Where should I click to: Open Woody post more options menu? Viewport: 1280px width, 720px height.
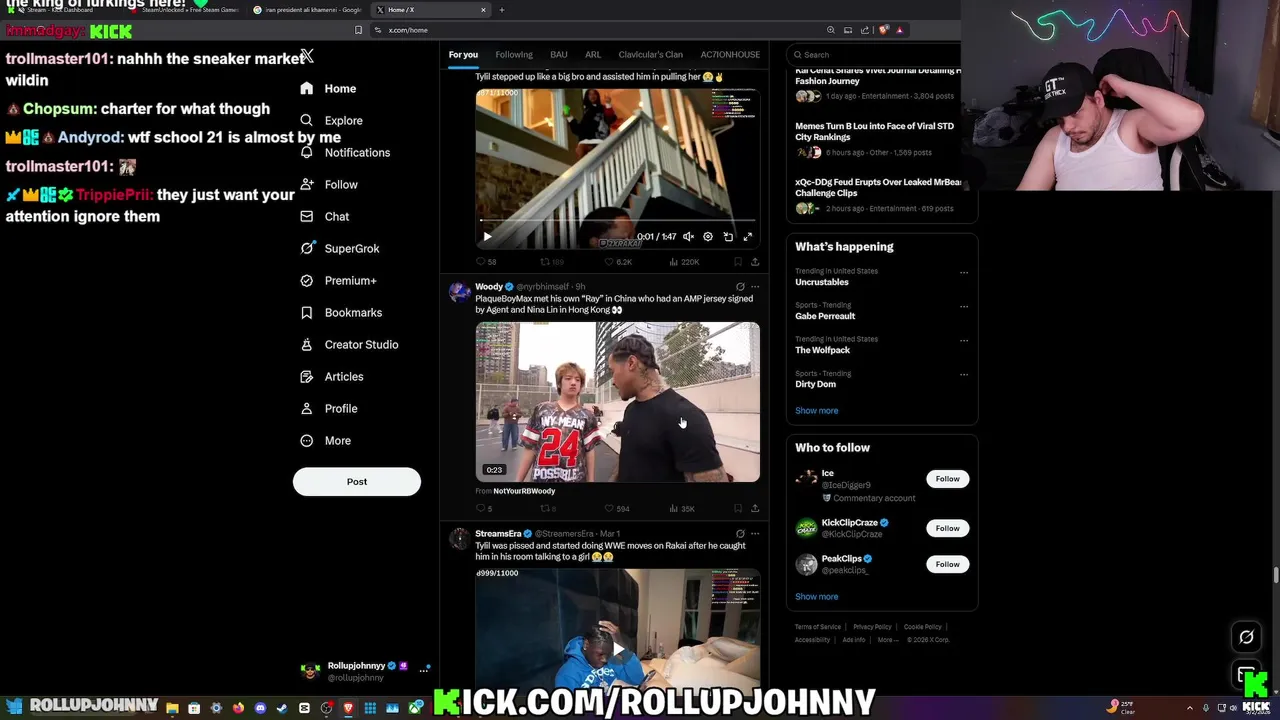click(755, 287)
